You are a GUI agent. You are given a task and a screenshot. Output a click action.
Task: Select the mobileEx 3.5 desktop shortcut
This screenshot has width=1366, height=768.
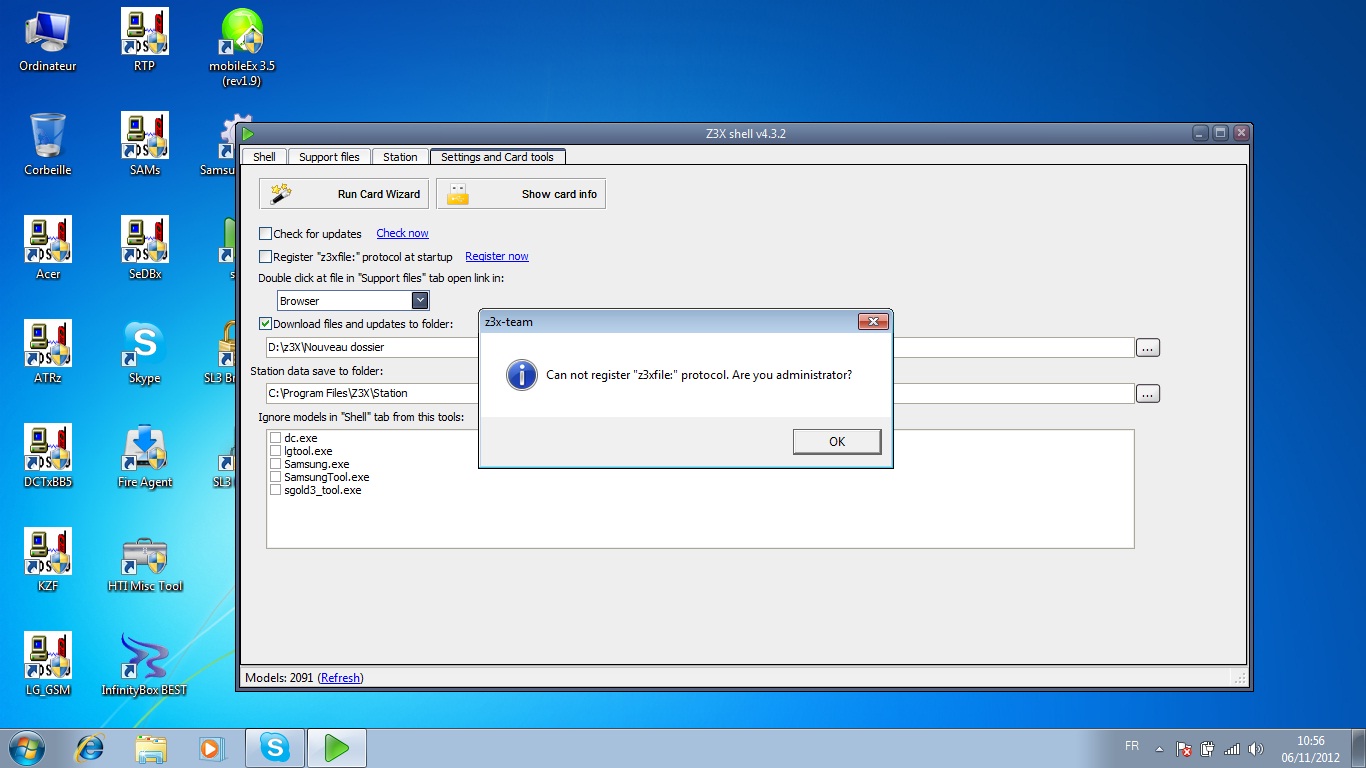point(242,47)
